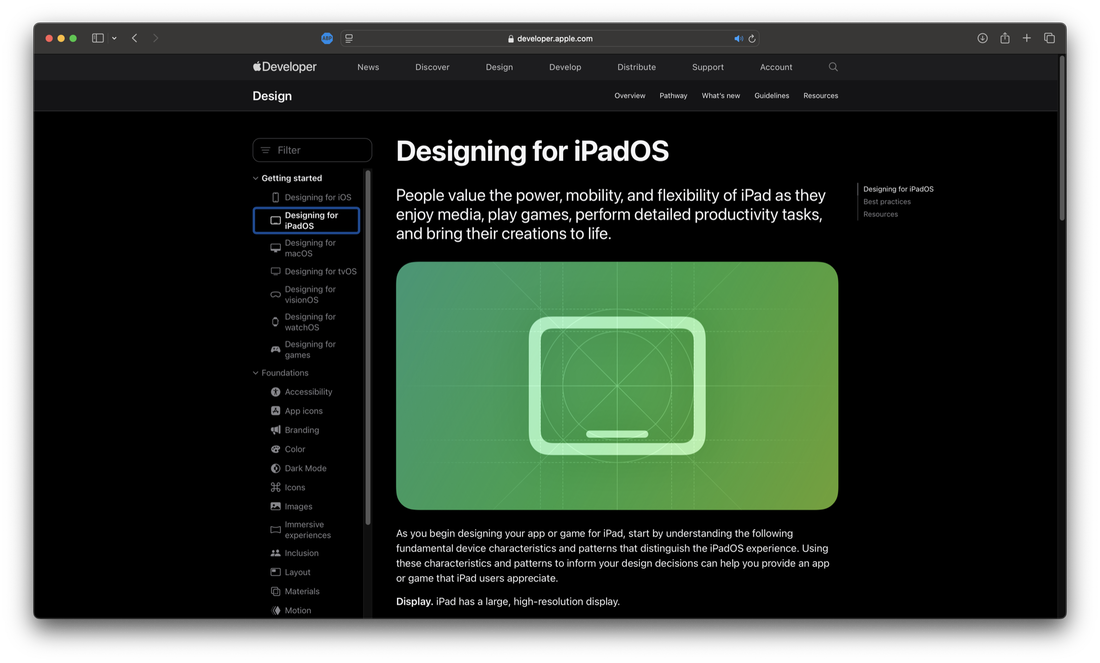Screen dimensions: 1100x663
Task: Open a new tab with plus button
Action: 1026,38
